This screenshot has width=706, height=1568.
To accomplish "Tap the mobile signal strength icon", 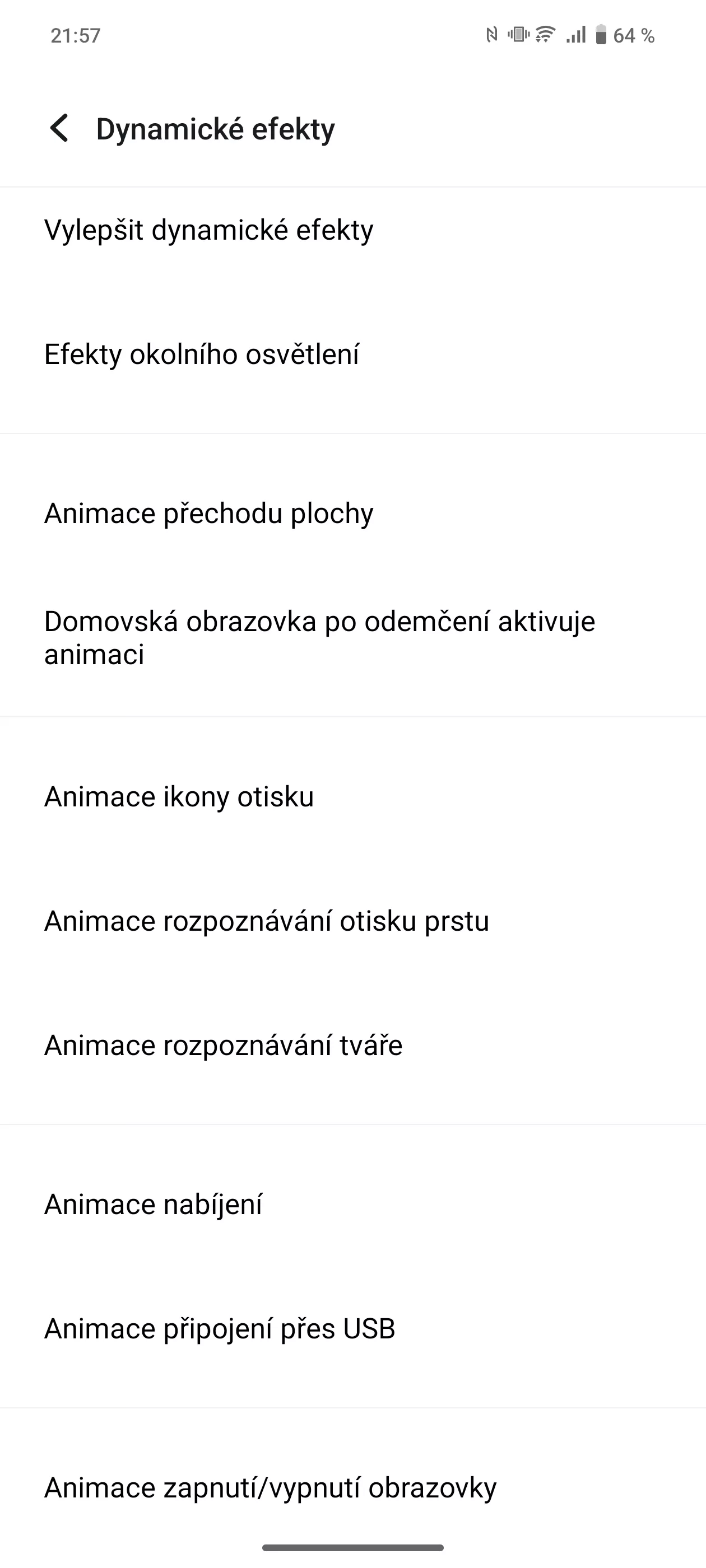I will point(575,35).
